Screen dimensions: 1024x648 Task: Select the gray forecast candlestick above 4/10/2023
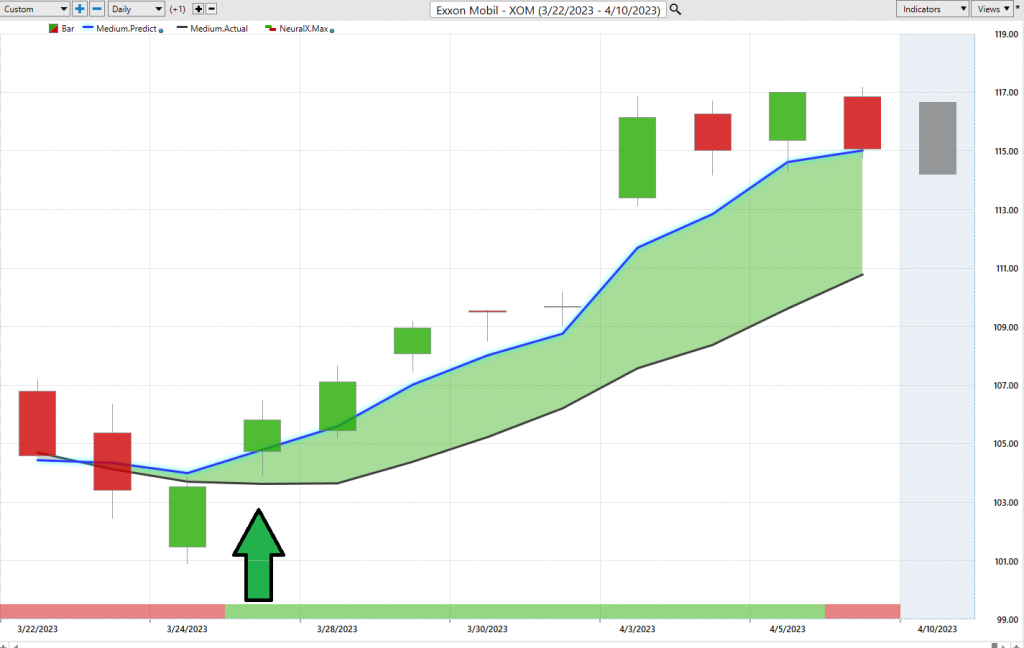click(x=938, y=138)
